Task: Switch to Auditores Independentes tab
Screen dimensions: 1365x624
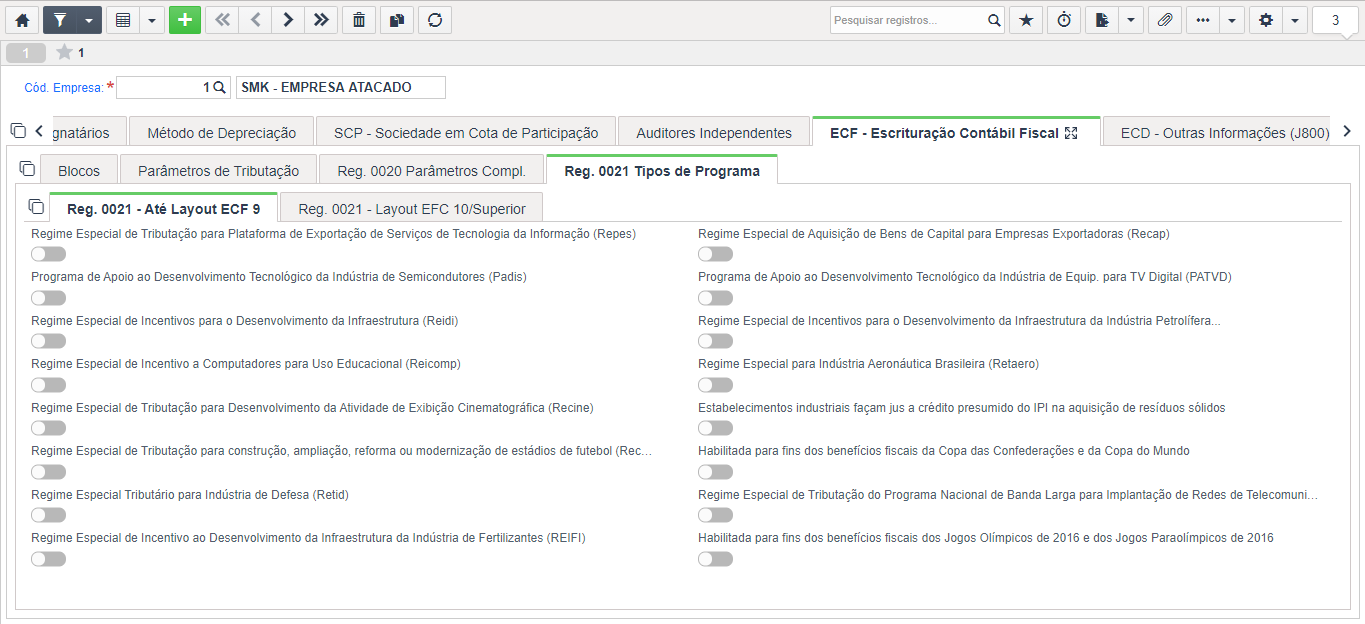Action: pos(714,132)
